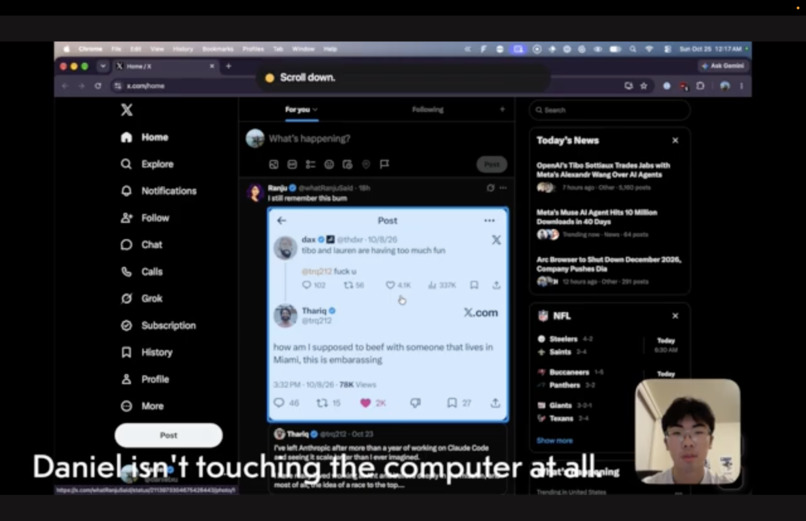Switch to the Following tab
The width and height of the screenshot is (806, 521).
coord(427,109)
